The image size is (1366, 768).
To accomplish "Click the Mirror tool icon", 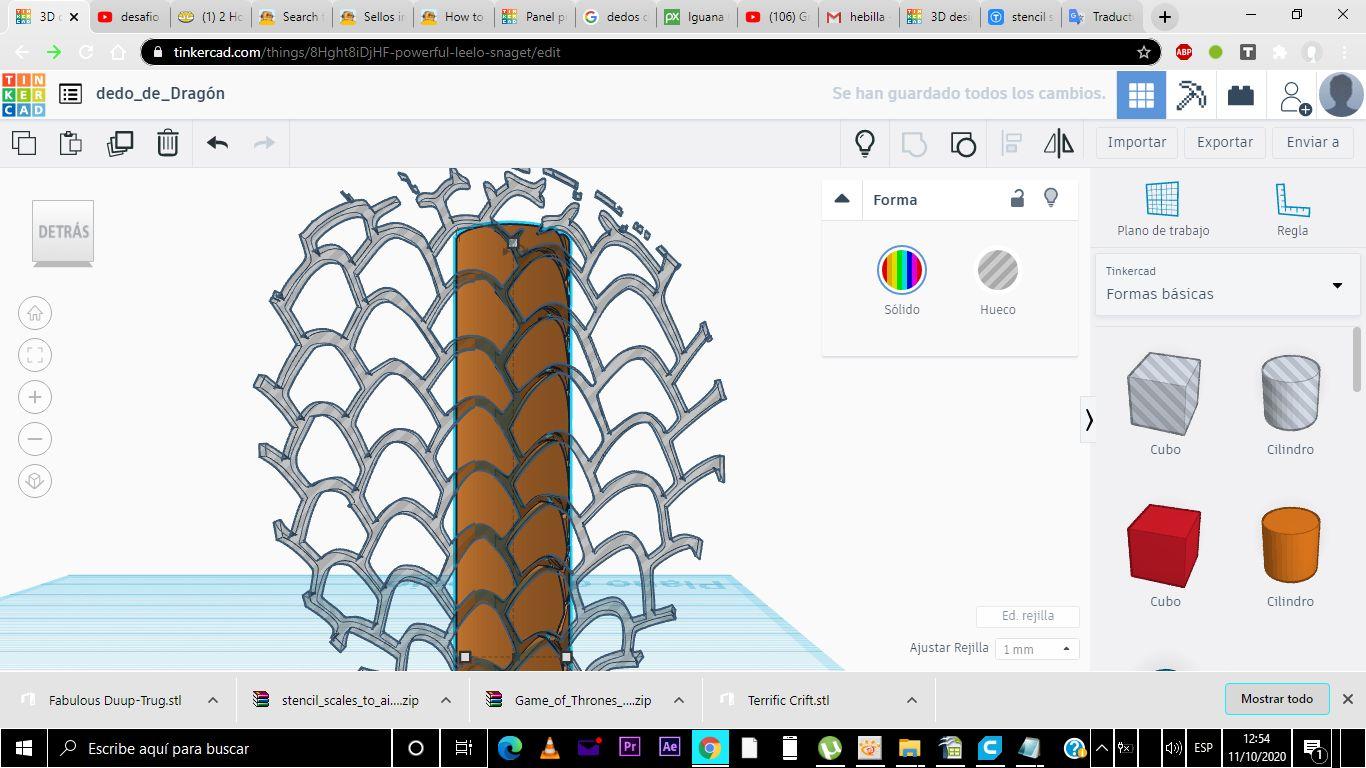I will (1058, 143).
